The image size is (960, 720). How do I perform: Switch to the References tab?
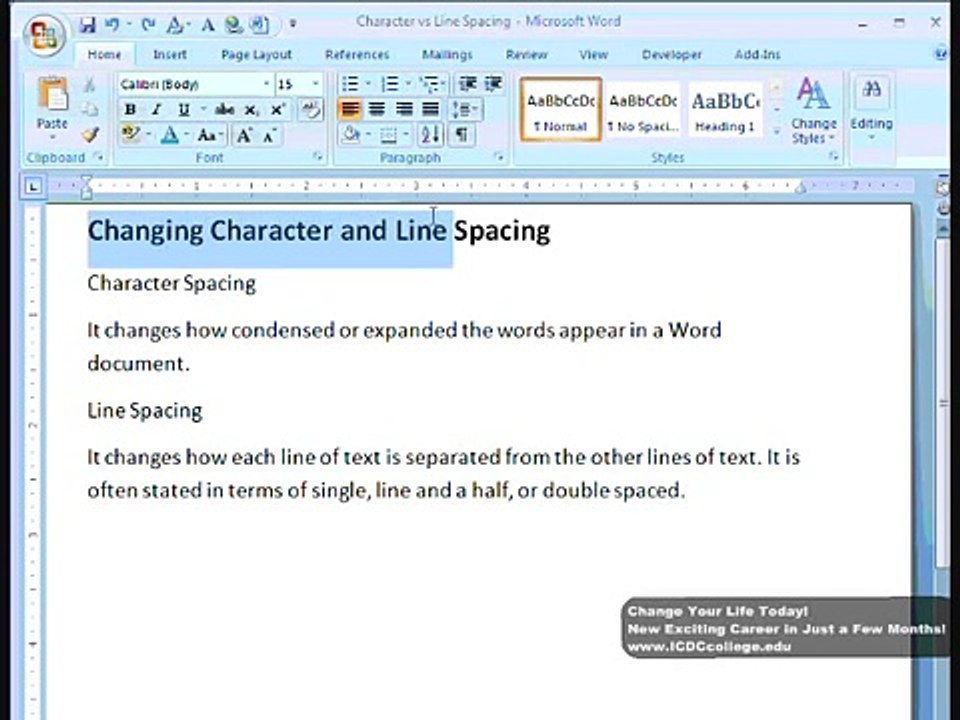tap(357, 55)
